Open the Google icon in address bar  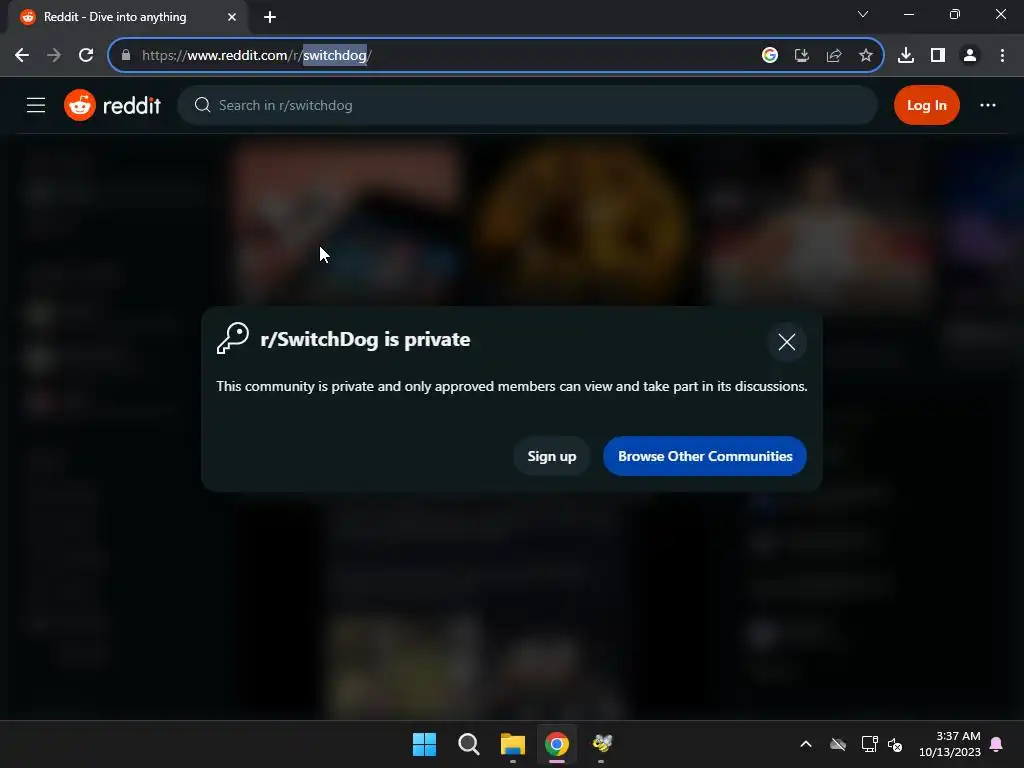tap(770, 56)
